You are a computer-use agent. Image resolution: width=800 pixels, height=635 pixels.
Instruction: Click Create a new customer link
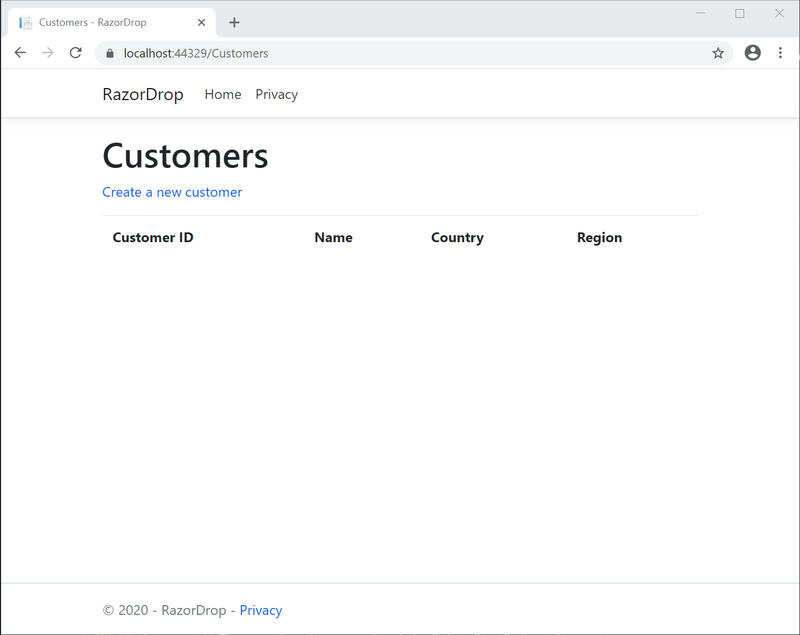pyautogui.click(x=172, y=192)
